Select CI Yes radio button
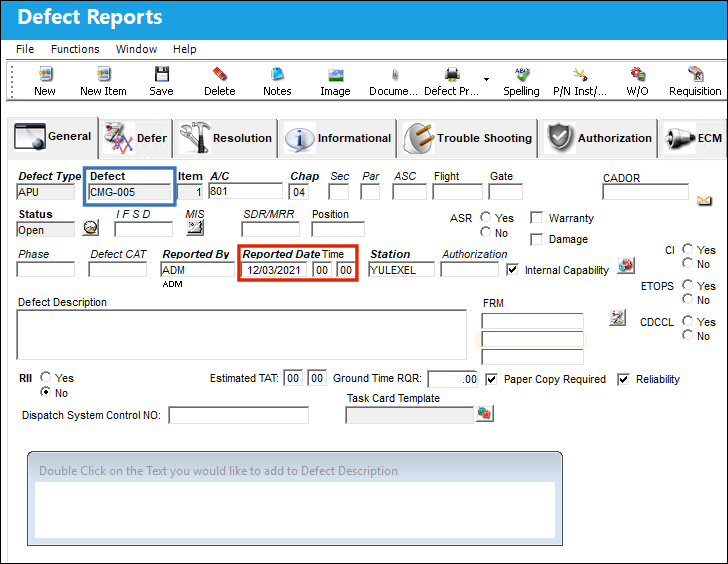 point(688,249)
